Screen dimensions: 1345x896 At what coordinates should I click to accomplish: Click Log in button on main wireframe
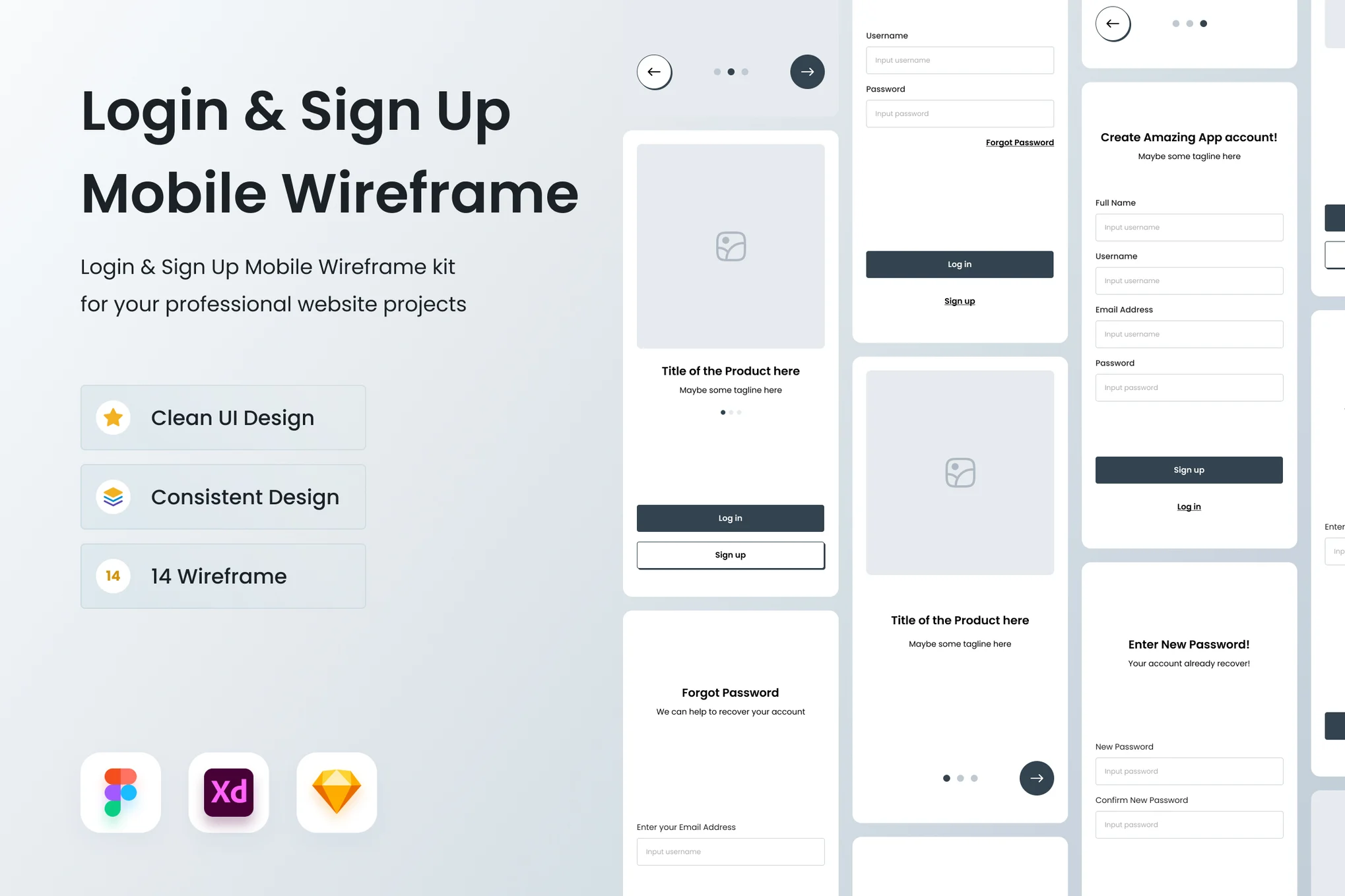click(x=730, y=517)
